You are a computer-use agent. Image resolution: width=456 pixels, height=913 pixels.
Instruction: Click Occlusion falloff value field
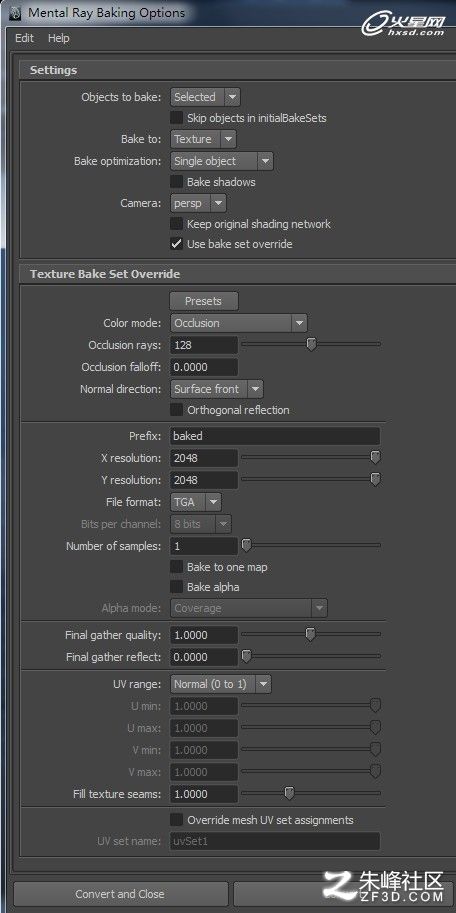(x=204, y=367)
